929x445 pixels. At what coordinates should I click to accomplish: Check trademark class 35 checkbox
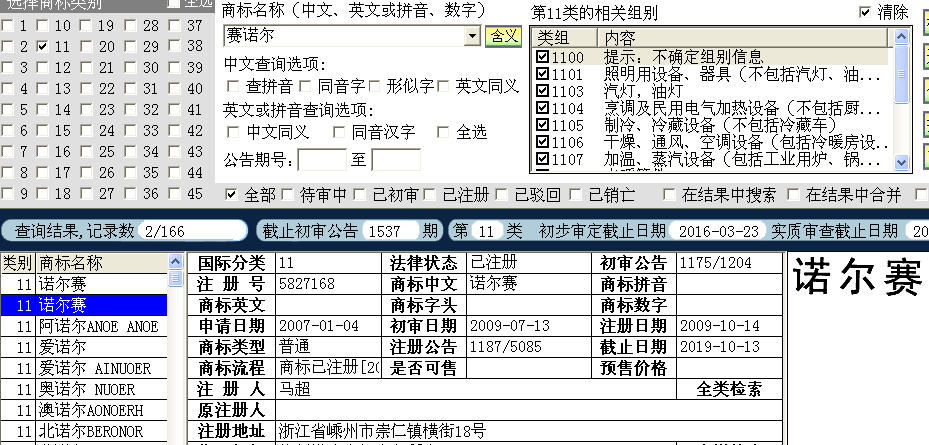(130, 173)
